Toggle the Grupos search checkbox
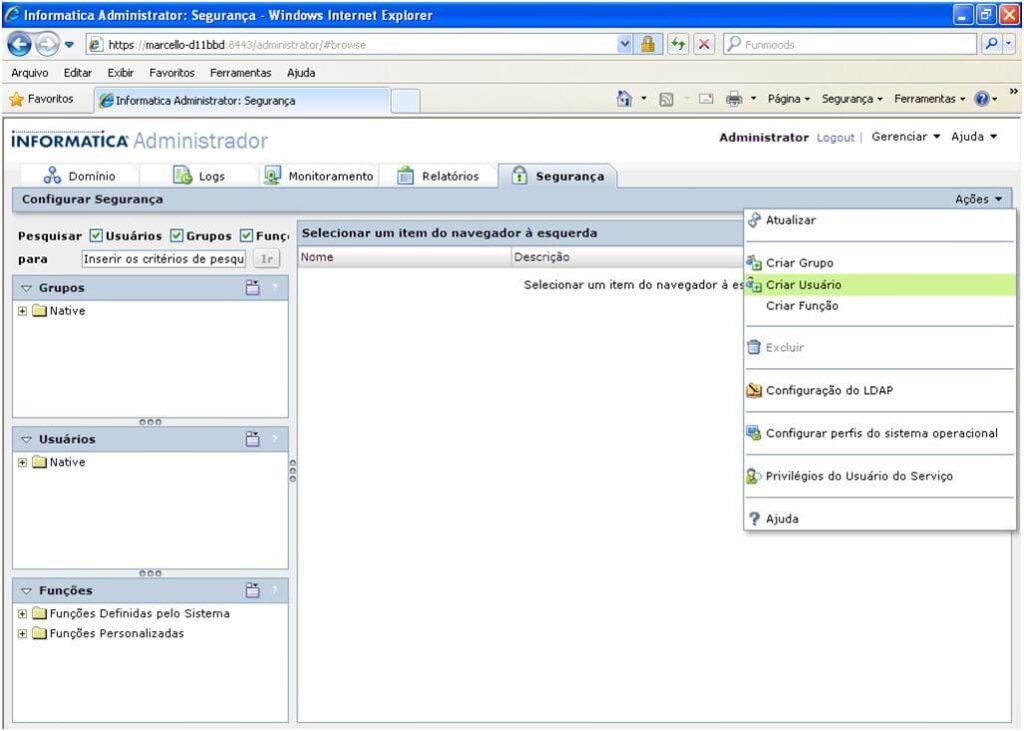 (x=176, y=236)
